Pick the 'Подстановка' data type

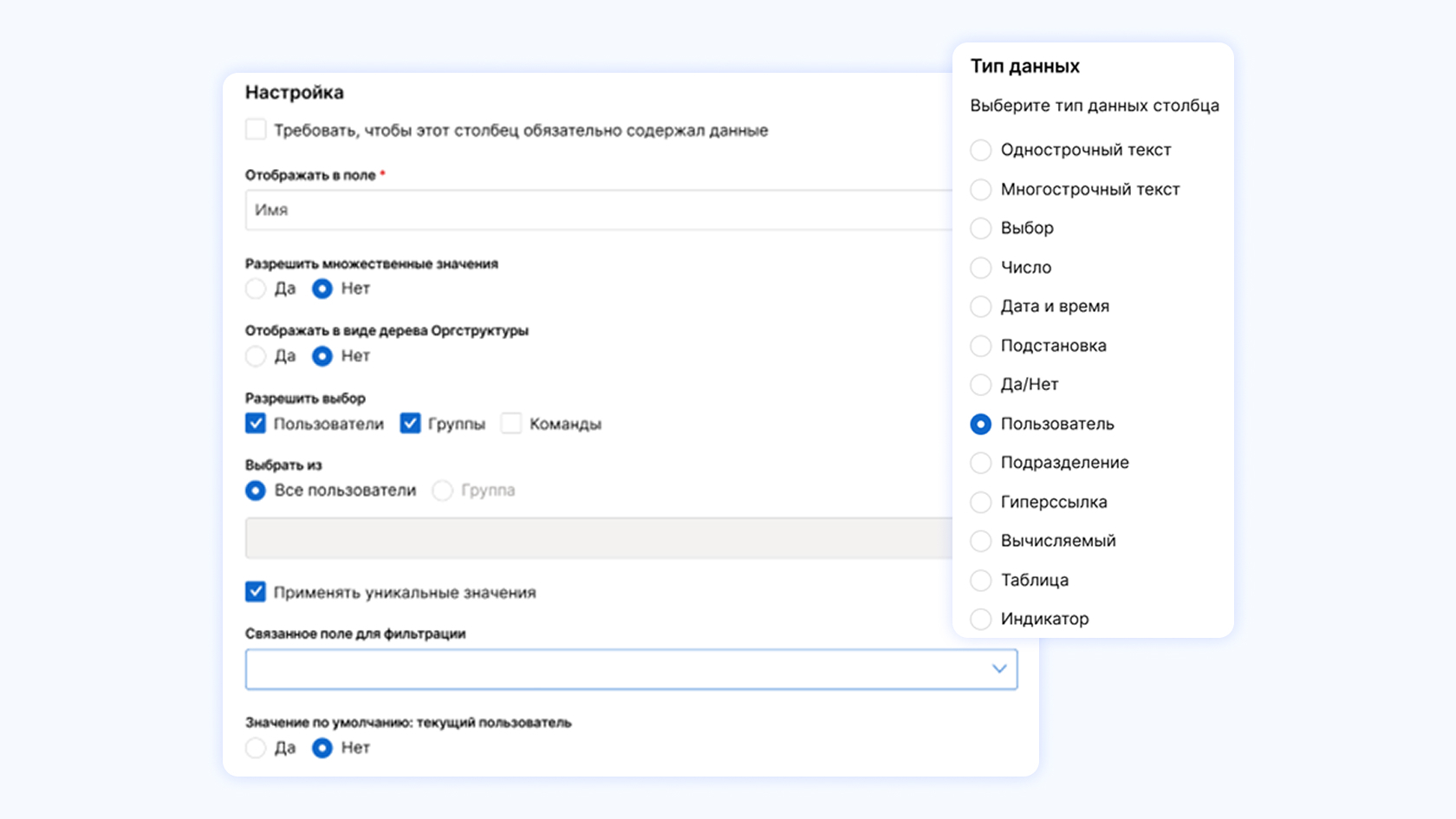(981, 346)
